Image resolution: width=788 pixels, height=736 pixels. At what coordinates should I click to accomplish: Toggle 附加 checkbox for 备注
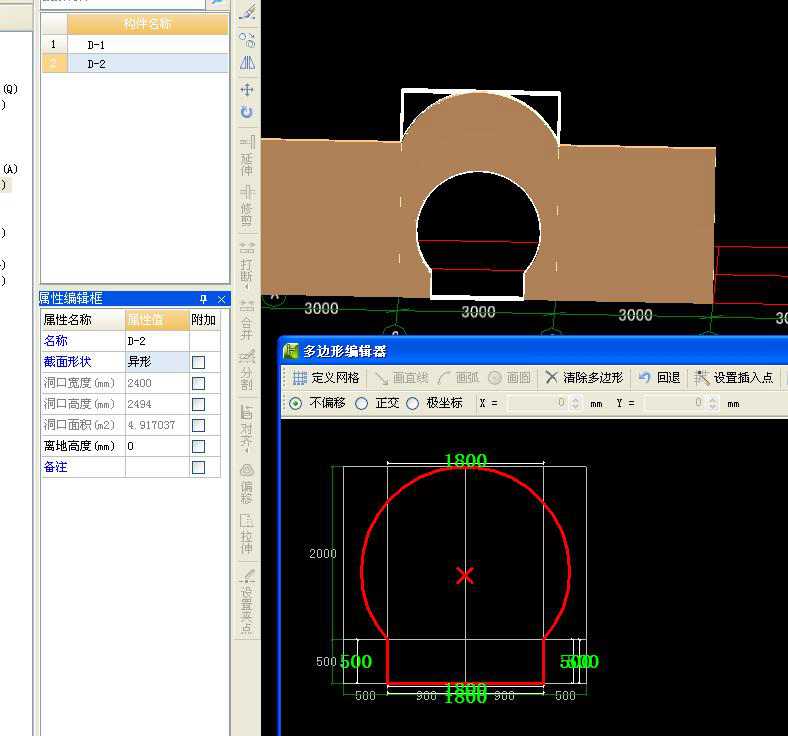(199, 468)
